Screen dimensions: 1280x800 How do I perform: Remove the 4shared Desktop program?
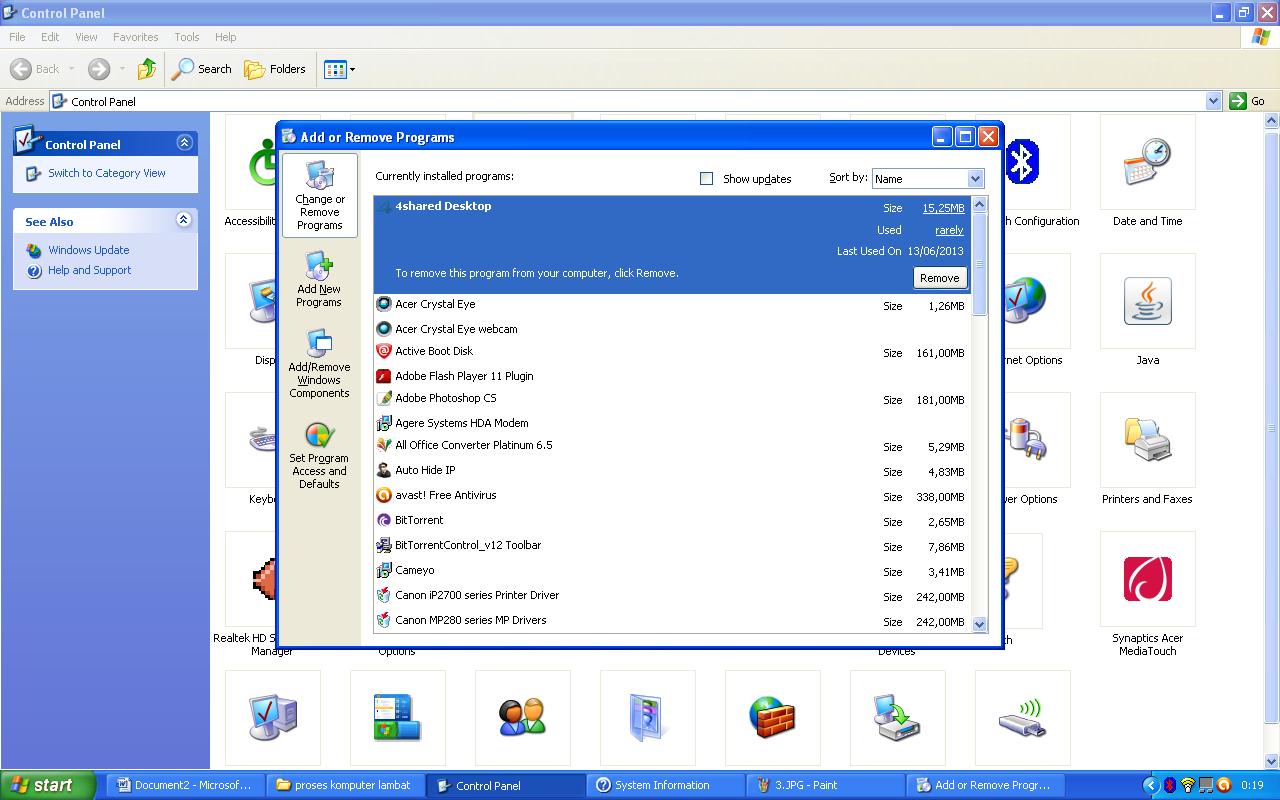(x=939, y=277)
